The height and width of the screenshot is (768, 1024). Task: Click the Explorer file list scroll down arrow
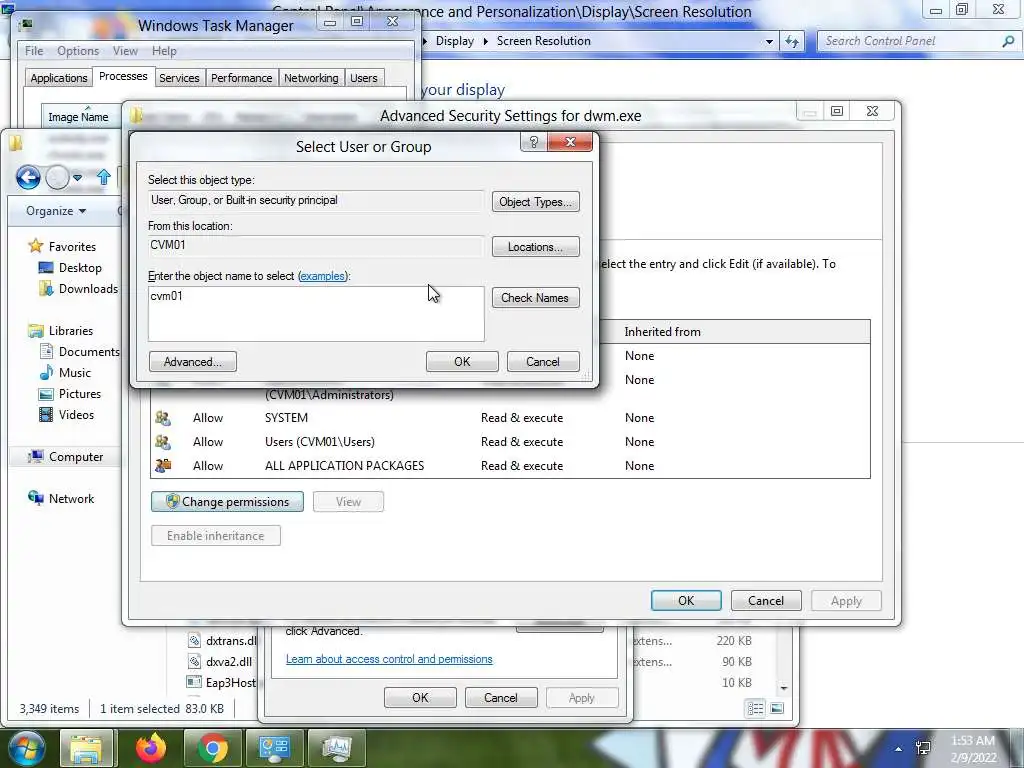pyautogui.click(x=784, y=688)
